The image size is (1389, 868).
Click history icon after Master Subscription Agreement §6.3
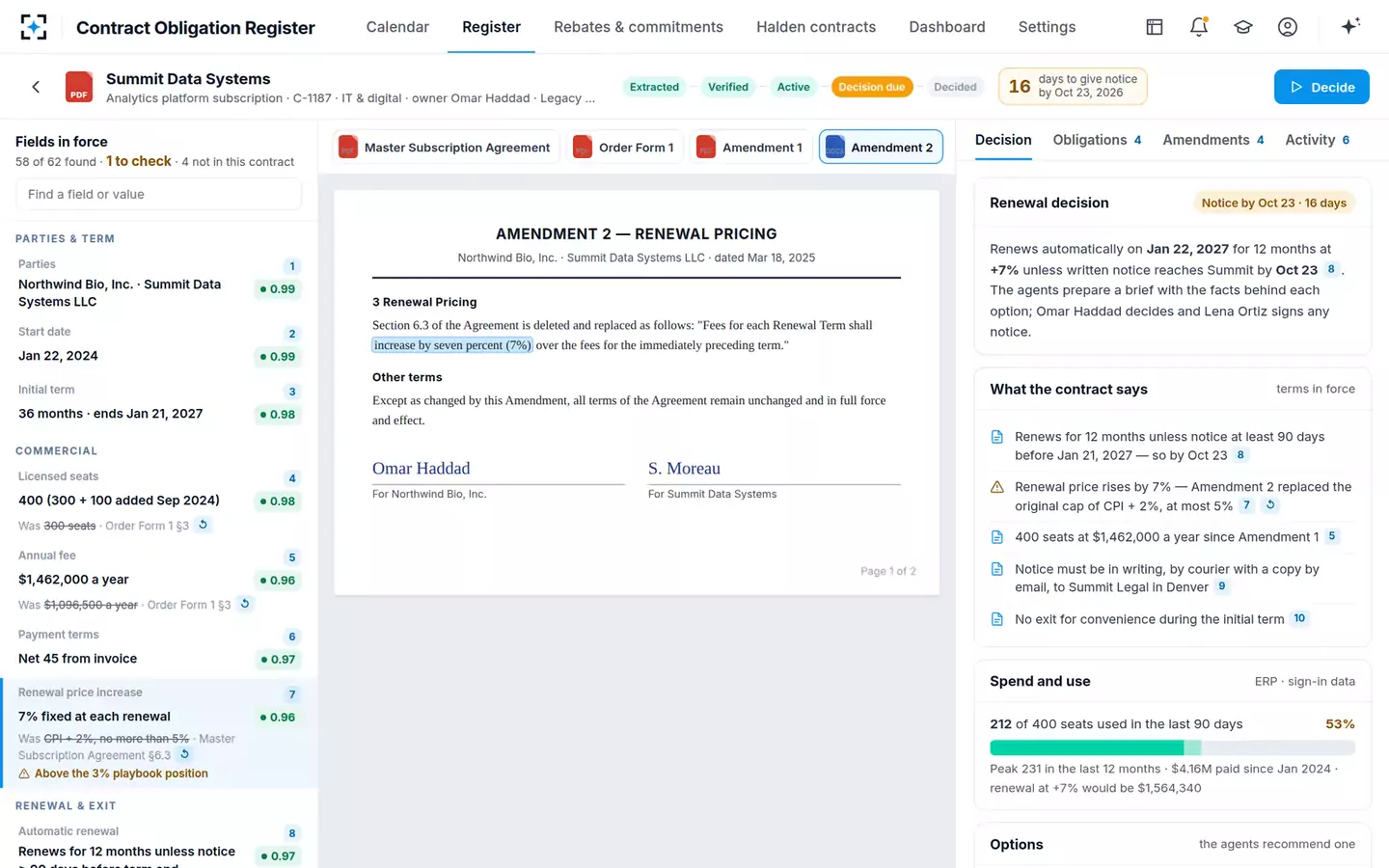[184, 754]
